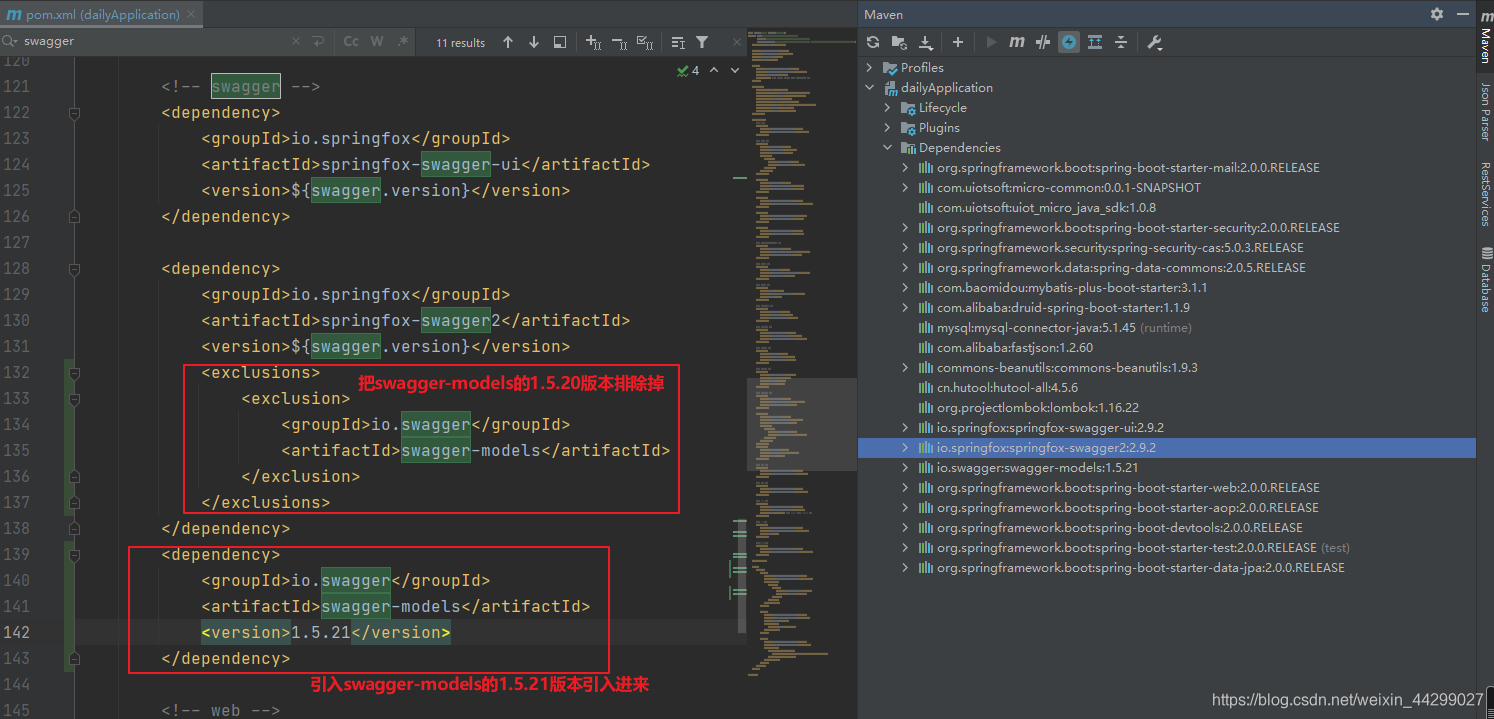Expand the Plugins node

point(886,127)
